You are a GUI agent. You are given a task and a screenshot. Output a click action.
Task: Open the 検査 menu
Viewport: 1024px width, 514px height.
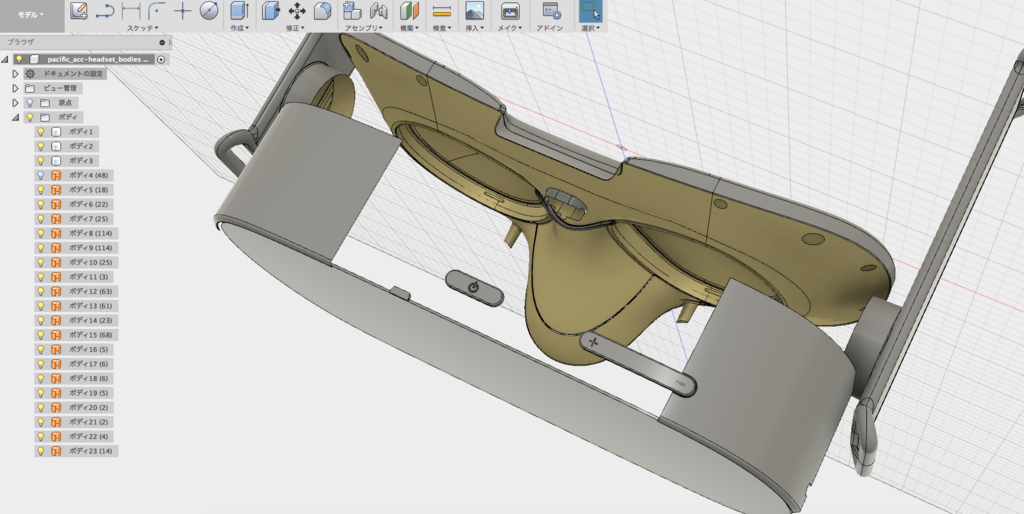(x=442, y=28)
